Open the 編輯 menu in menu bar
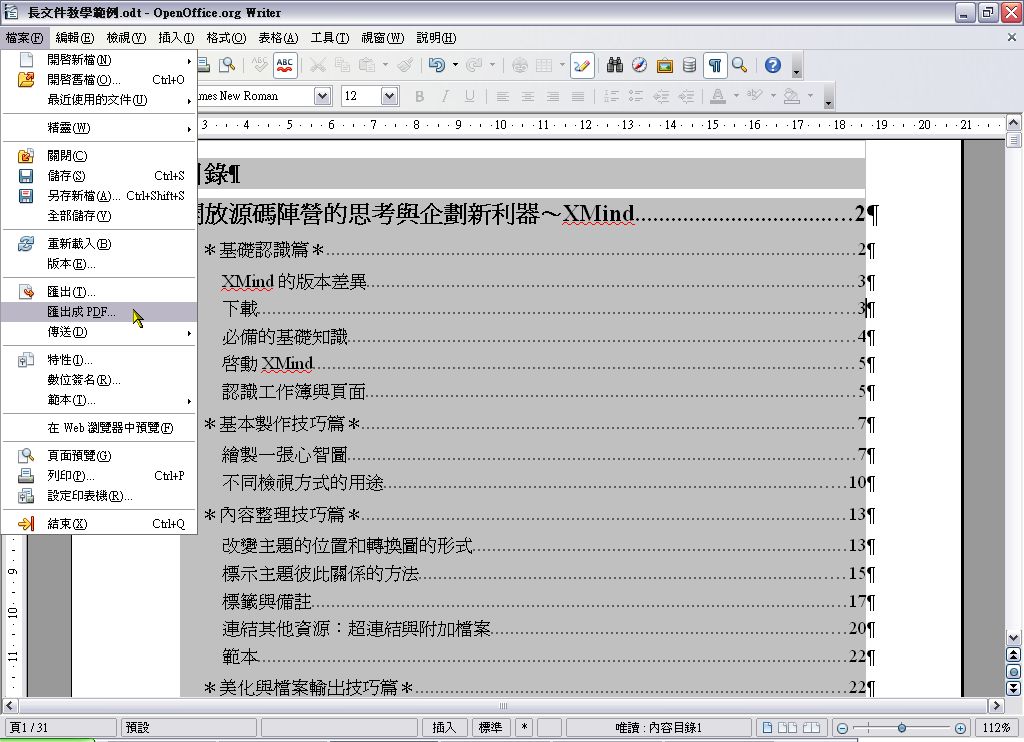The image size is (1024, 742). [74, 38]
